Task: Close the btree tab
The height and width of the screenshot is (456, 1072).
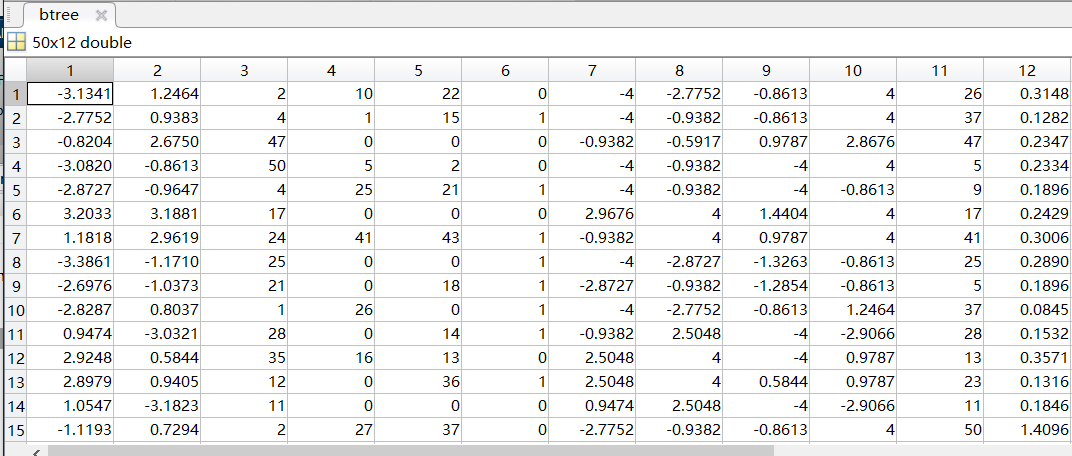Action: 101,15
